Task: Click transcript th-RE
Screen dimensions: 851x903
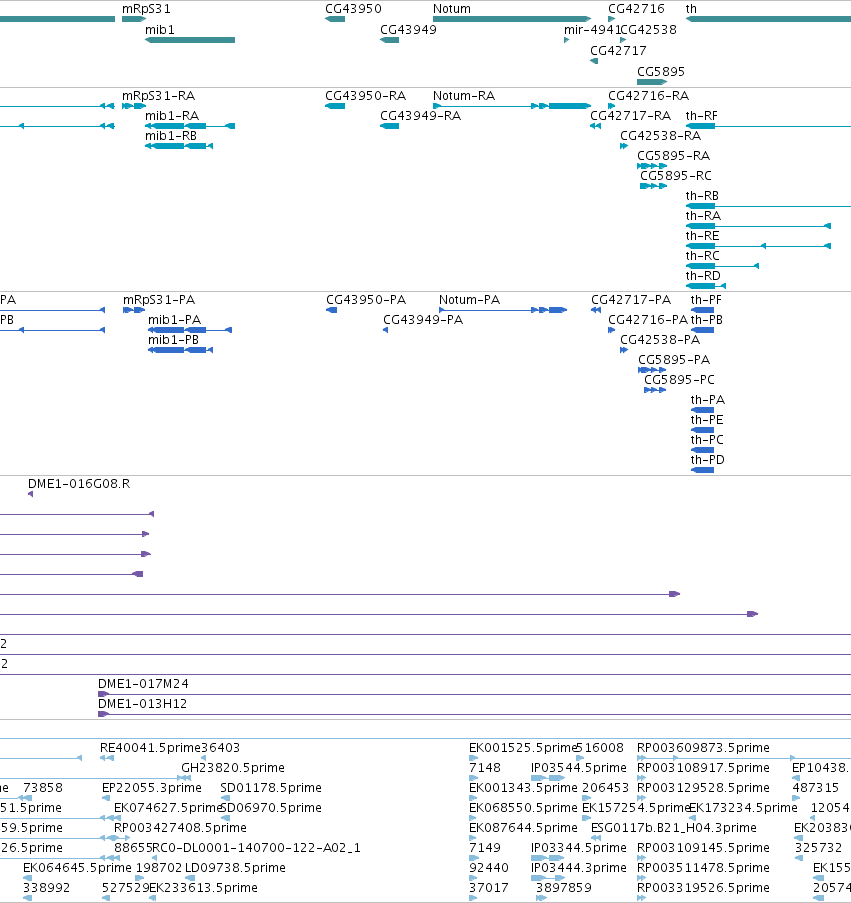Action: click(758, 246)
